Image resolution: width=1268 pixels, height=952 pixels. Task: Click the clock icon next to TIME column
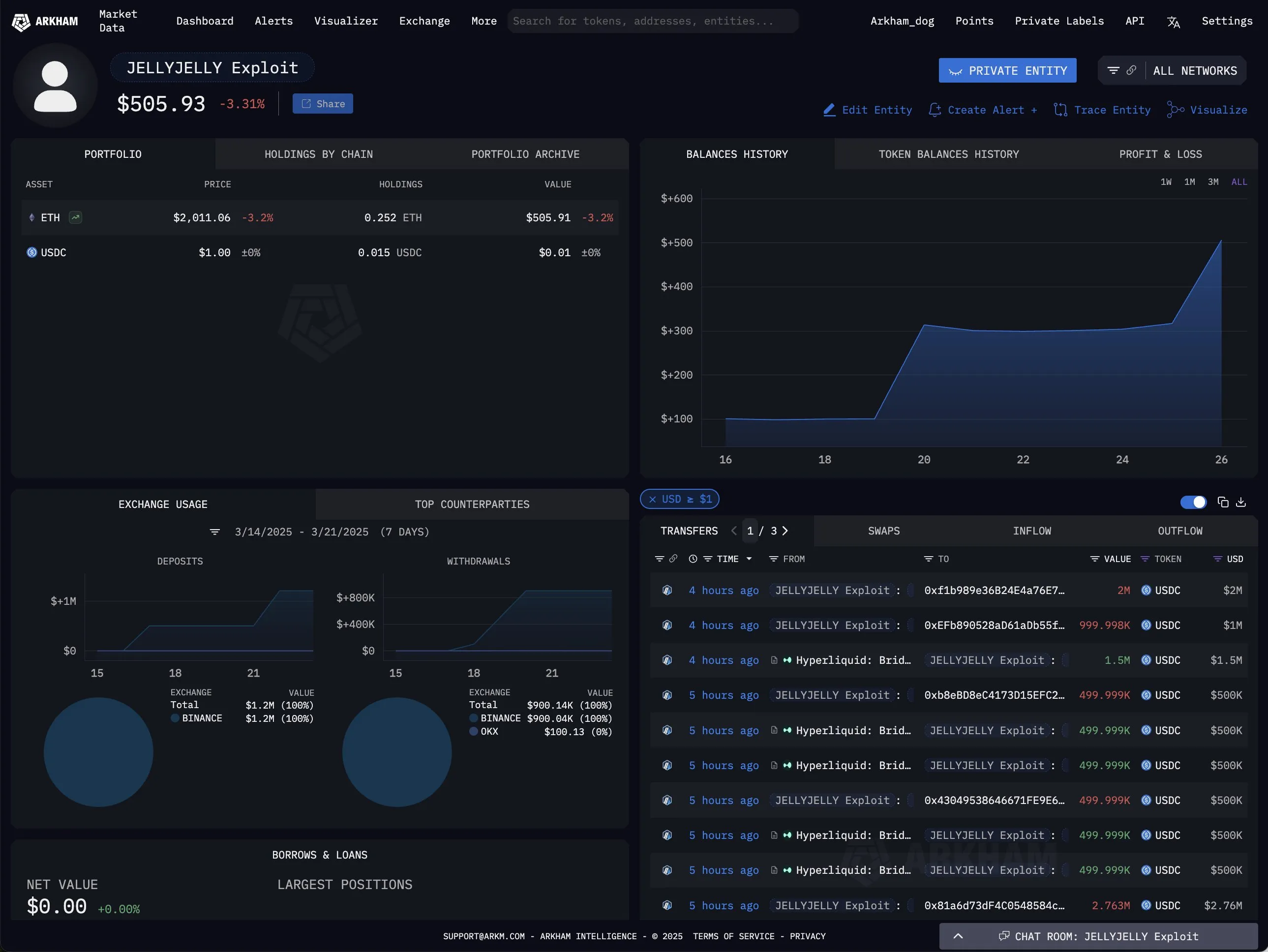click(x=693, y=559)
